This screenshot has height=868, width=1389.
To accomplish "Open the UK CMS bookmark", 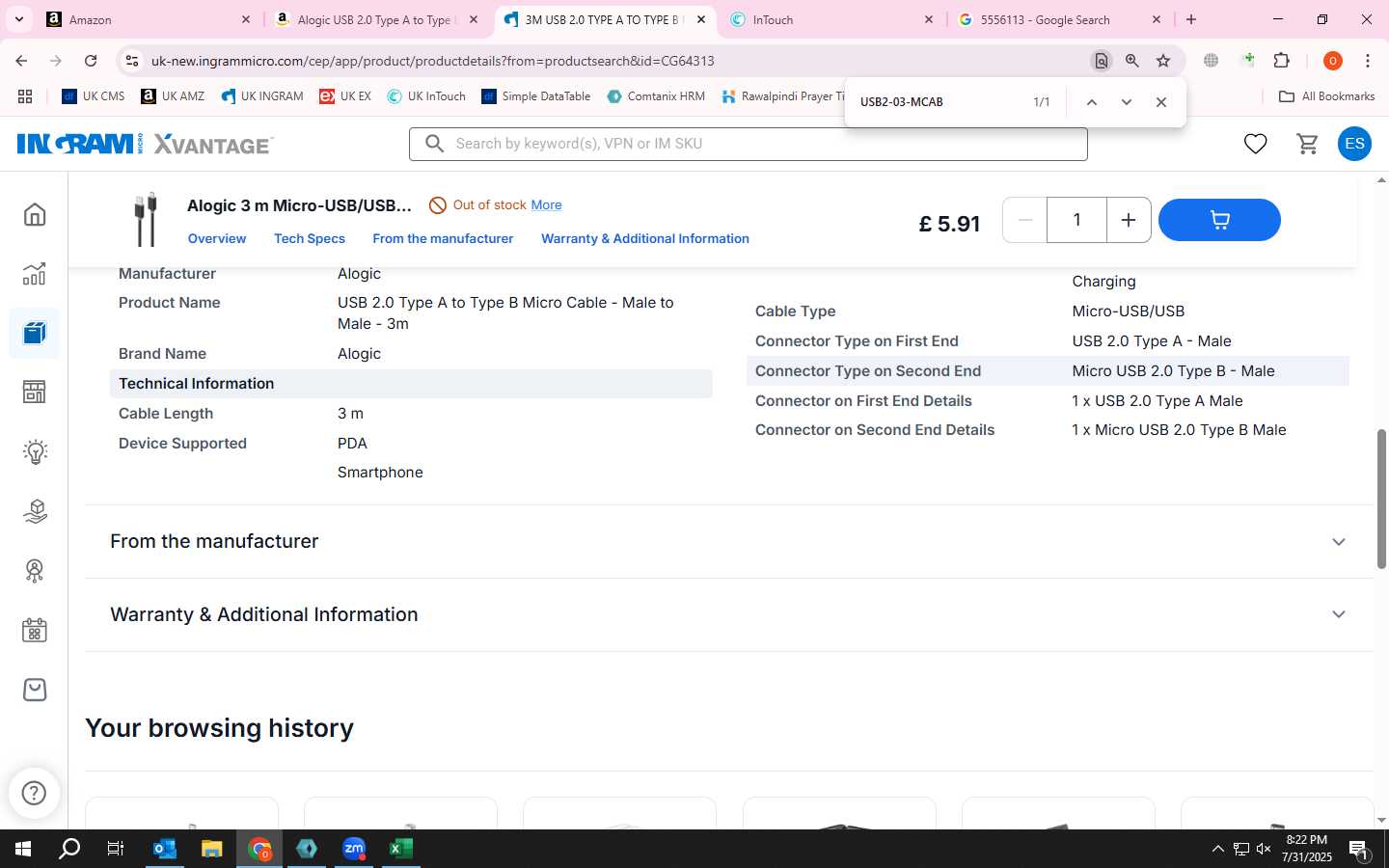I will click(x=94, y=96).
